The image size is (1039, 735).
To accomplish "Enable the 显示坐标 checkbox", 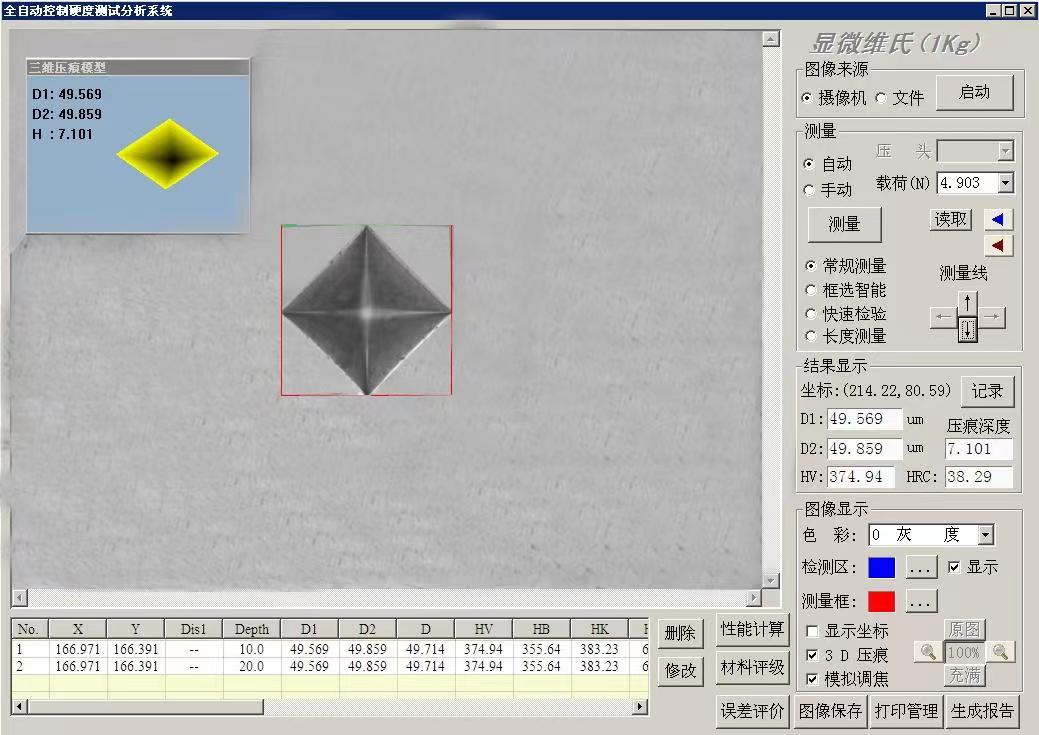I will [x=812, y=631].
